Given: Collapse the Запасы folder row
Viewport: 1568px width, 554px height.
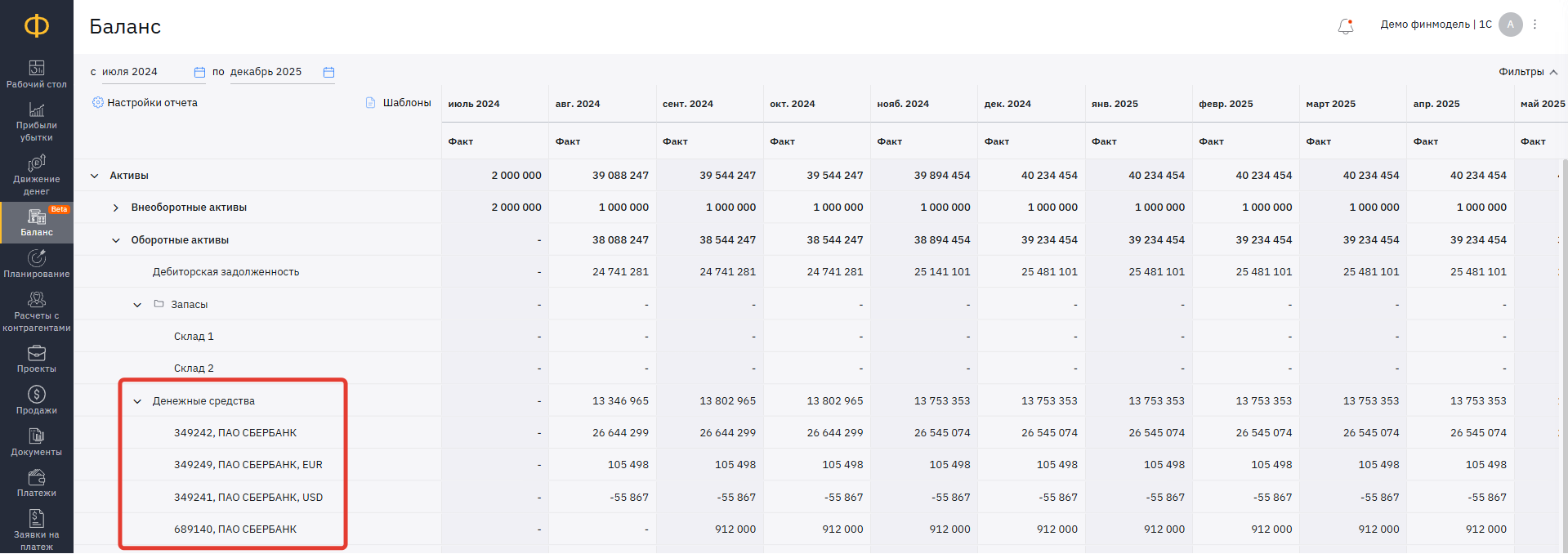Looking at the screenshot, I should [x=137, y=305].
